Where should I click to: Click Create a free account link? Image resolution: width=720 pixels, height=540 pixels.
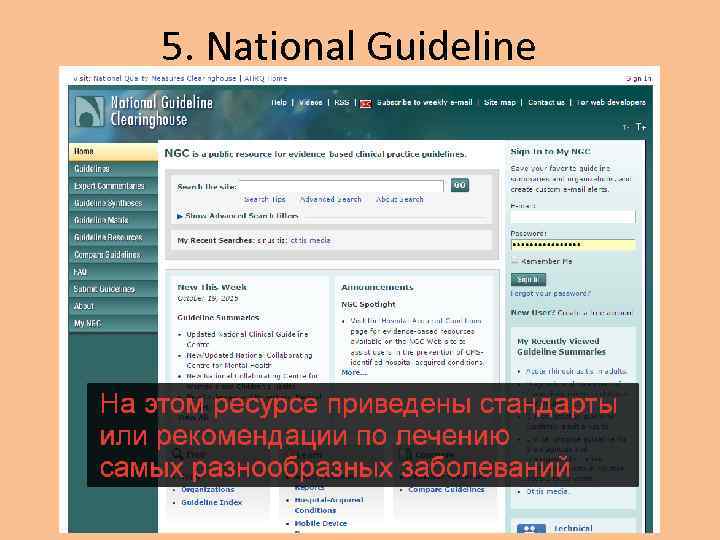coord(595,313)
